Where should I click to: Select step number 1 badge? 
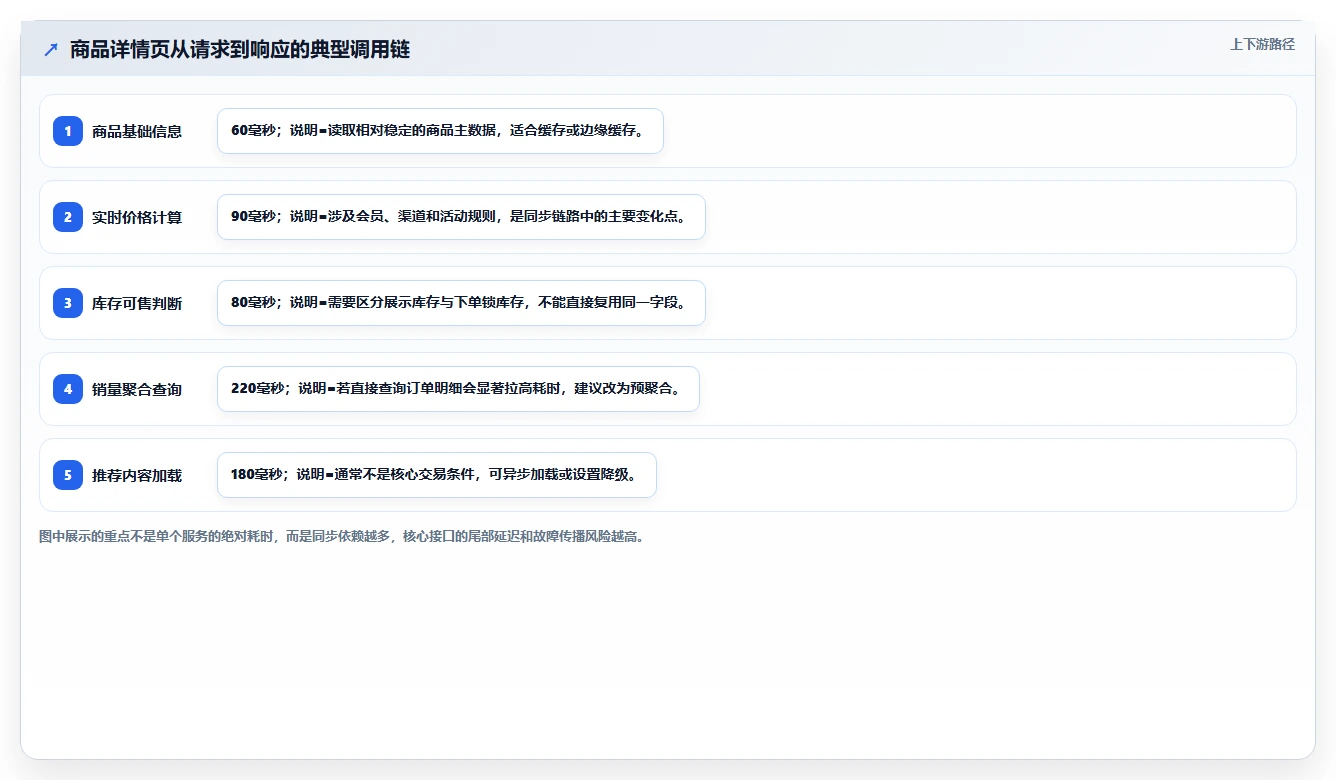[68, 131]
